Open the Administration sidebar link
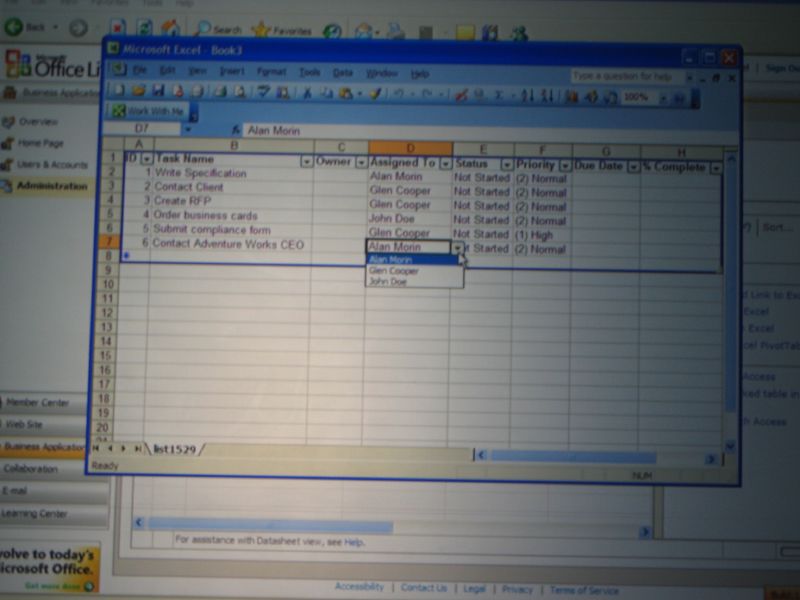Viewport: 800px width, 600px height. (x=52, y=186)
